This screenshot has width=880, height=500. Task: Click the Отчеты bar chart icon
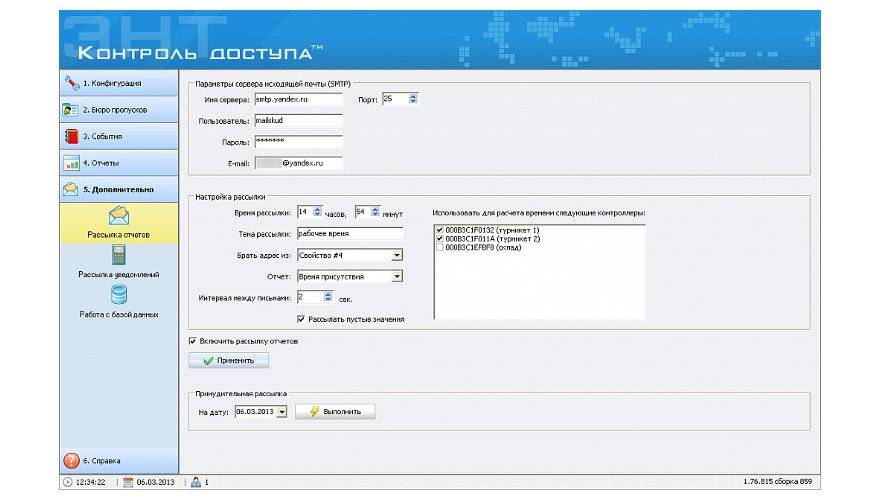[x=71, y=162]
